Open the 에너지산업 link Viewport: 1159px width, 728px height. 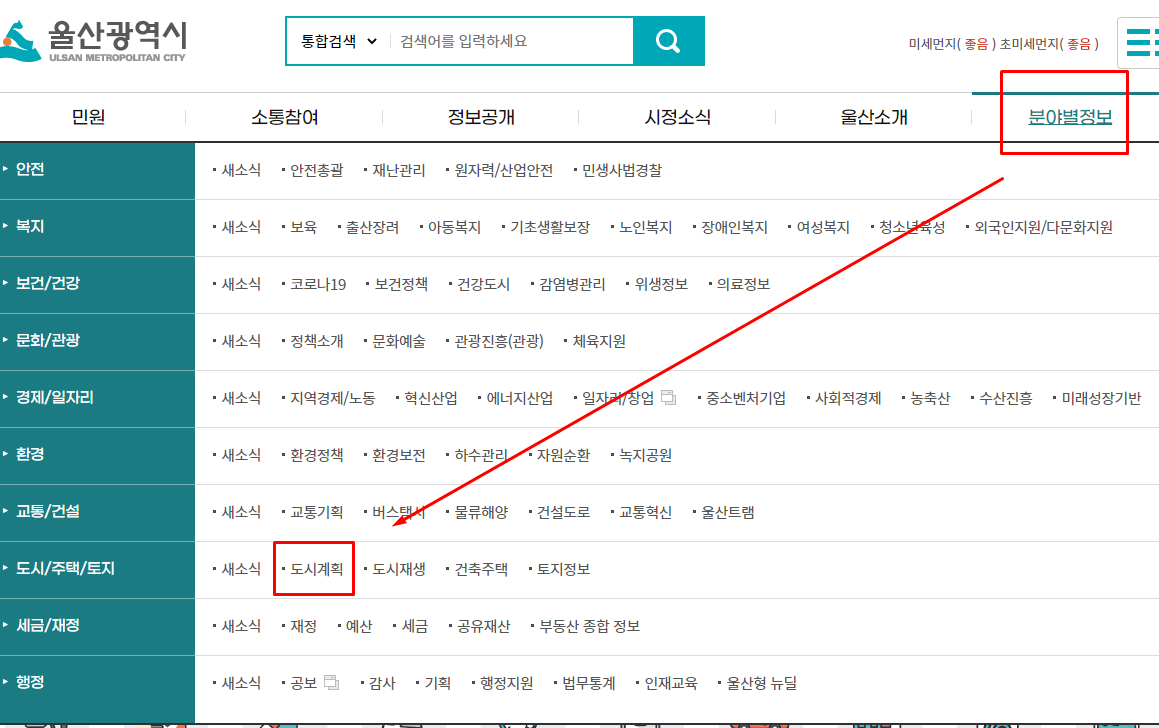click(x=520, y=398)
